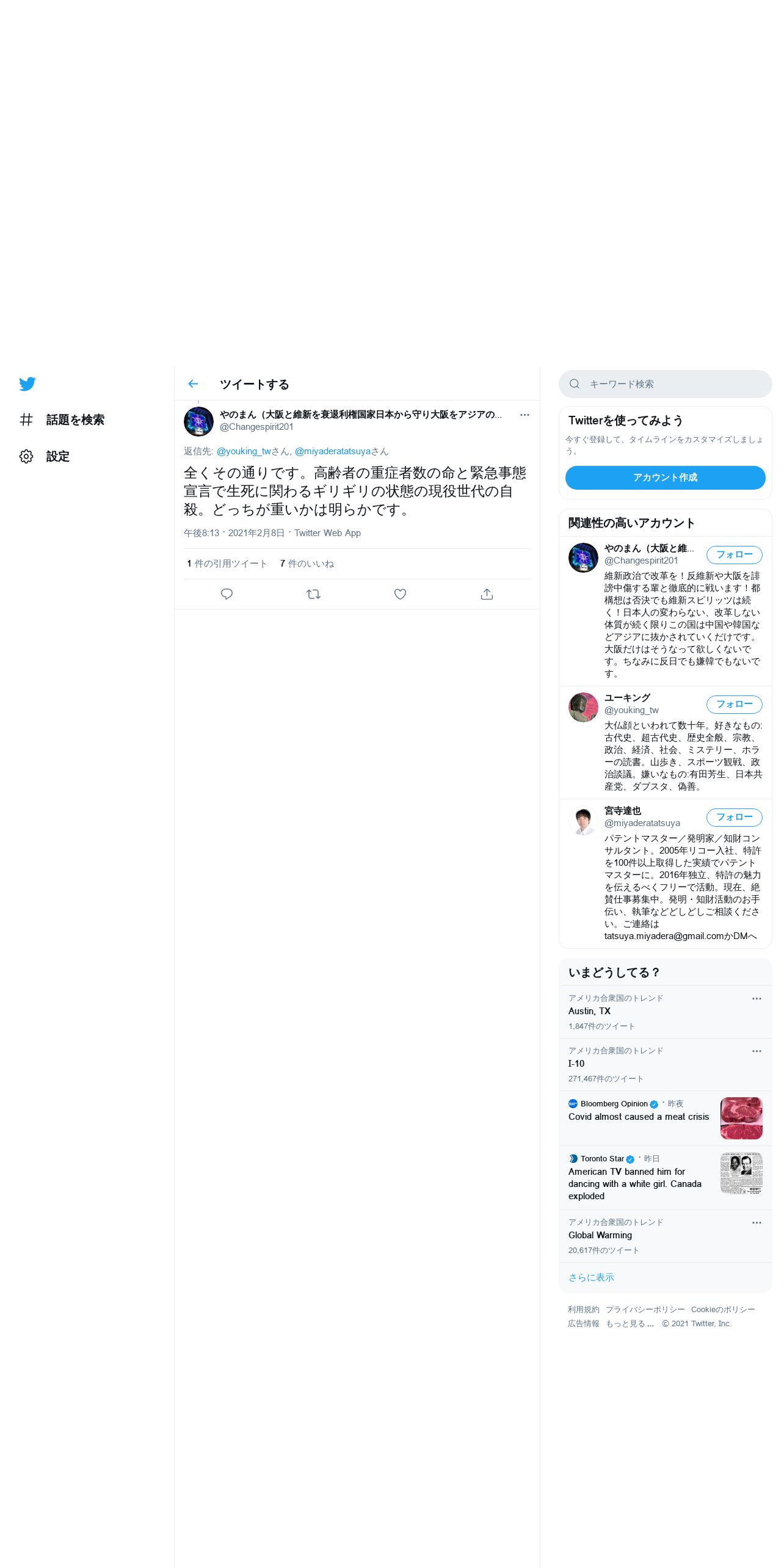Screen dimensions: 784x1568
Task: Follow @Changespirit201 with フォロー button
Action: point(735,554)
